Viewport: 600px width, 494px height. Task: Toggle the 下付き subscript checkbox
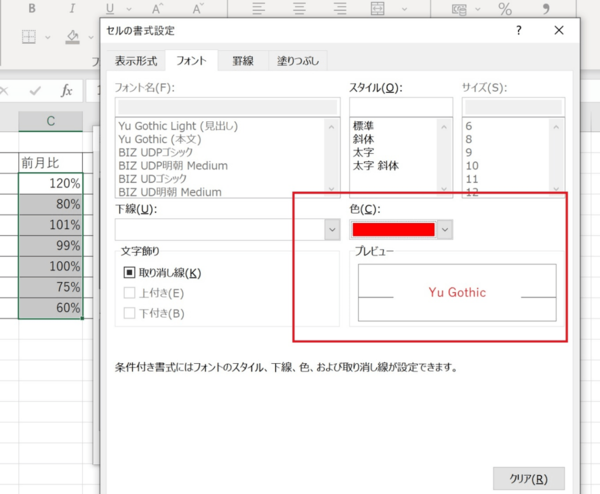129,313
